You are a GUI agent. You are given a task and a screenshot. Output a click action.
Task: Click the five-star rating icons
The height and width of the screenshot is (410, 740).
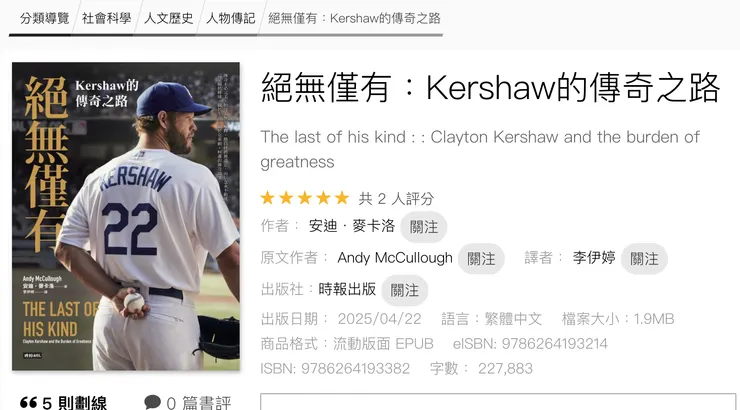pyautogui.click(x=305, y=198)
